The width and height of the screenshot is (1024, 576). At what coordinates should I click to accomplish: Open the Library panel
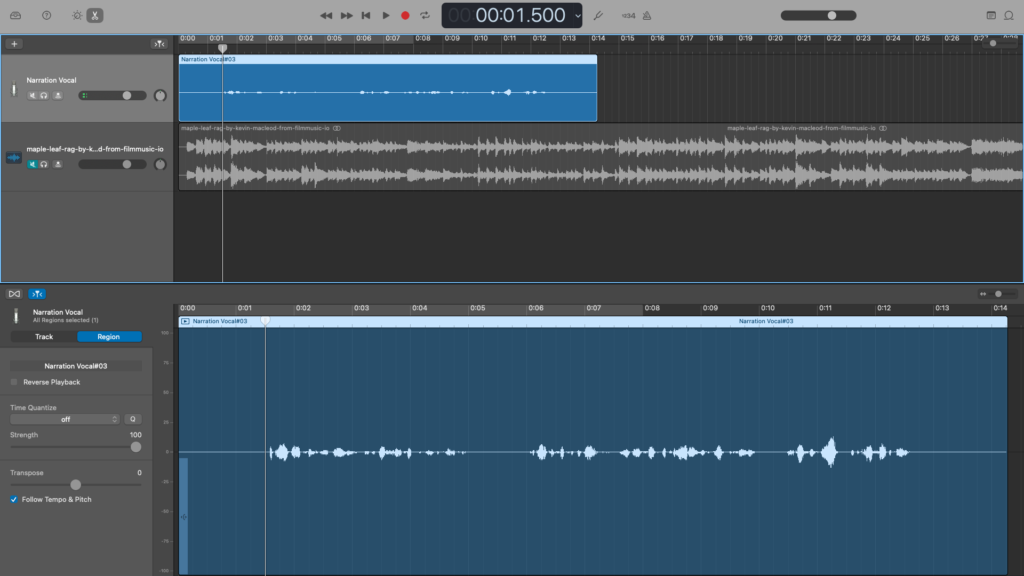pyautogui.click(x=16, y=15)
